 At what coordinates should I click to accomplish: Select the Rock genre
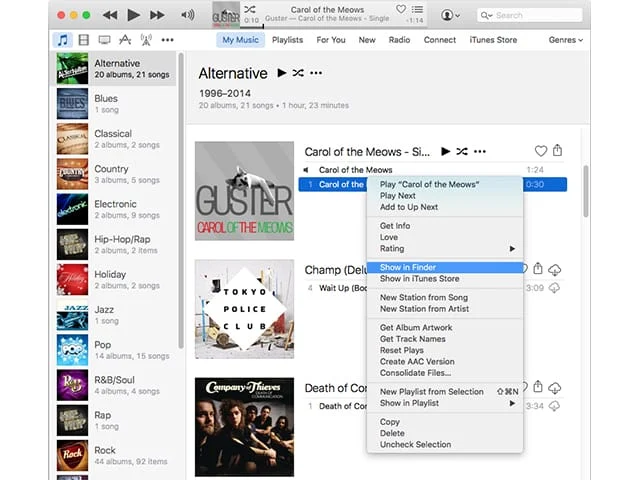pyautogui.click(x=113, y=456)
